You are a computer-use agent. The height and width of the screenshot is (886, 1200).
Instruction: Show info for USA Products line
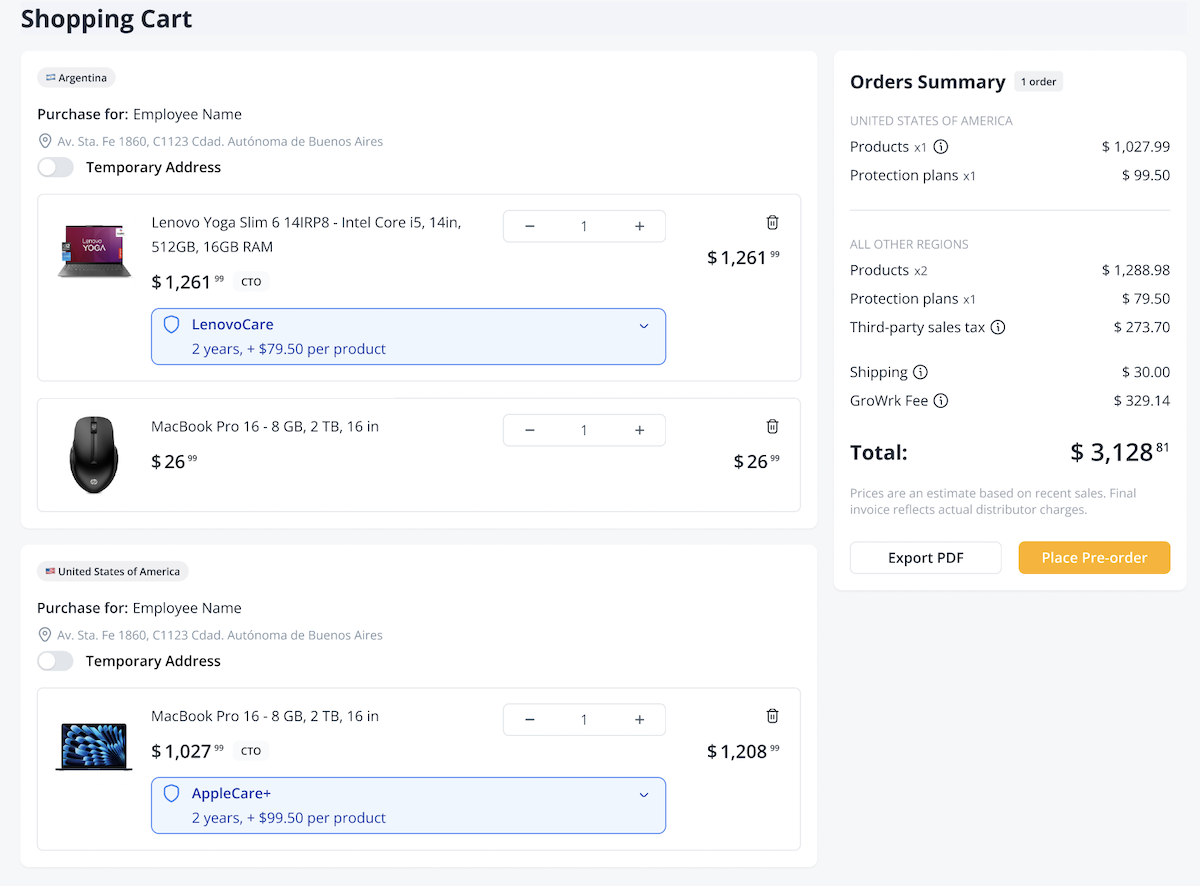(941, 147)
